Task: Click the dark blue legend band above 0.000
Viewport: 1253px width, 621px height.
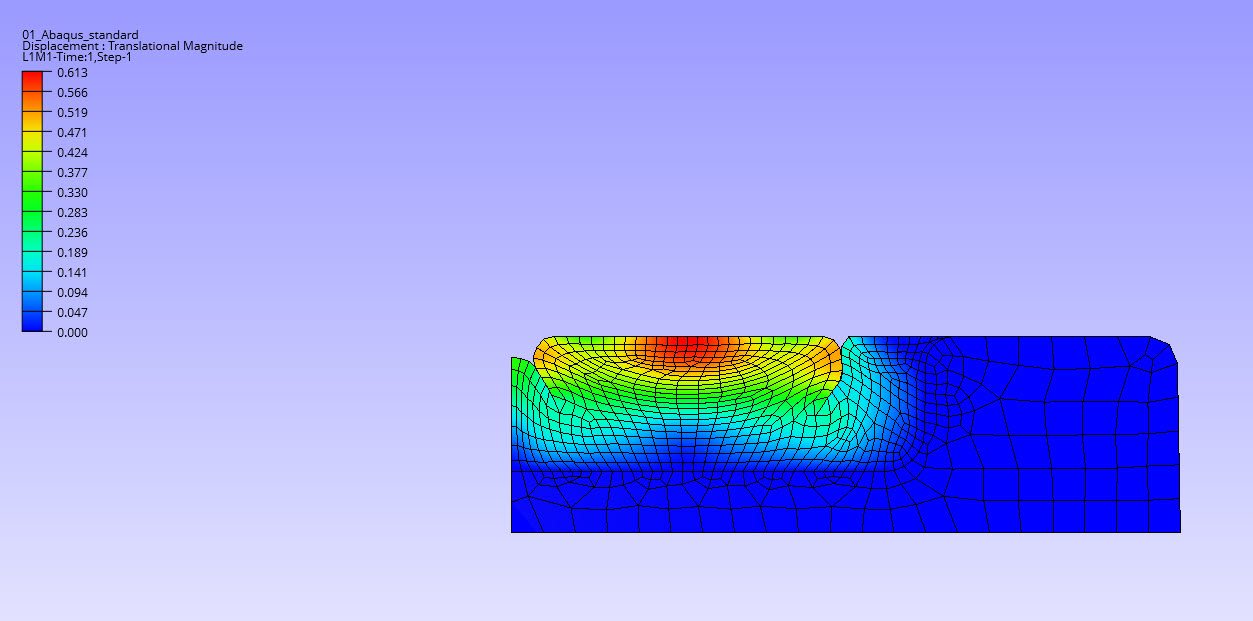Action: (x=33, y=322)
